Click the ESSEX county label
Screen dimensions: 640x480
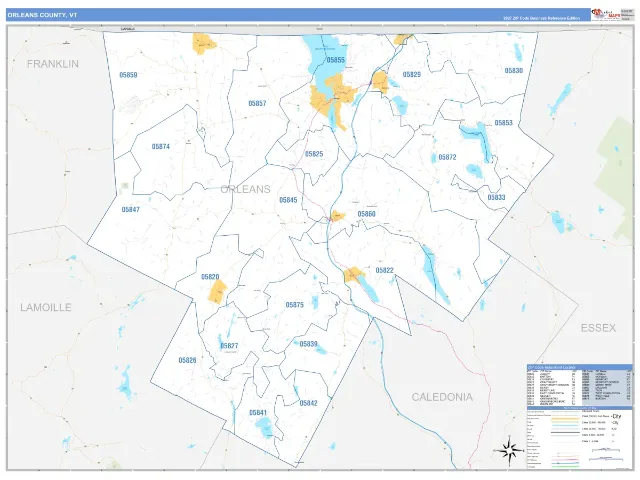(598, 328)
